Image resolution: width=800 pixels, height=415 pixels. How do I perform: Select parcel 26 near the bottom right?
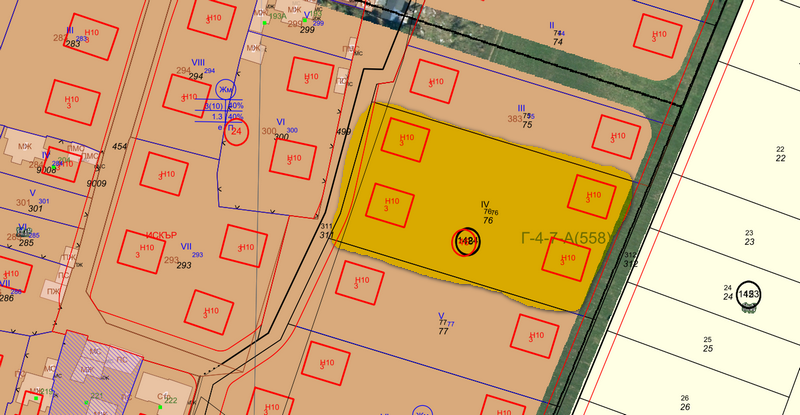point(685,407)
